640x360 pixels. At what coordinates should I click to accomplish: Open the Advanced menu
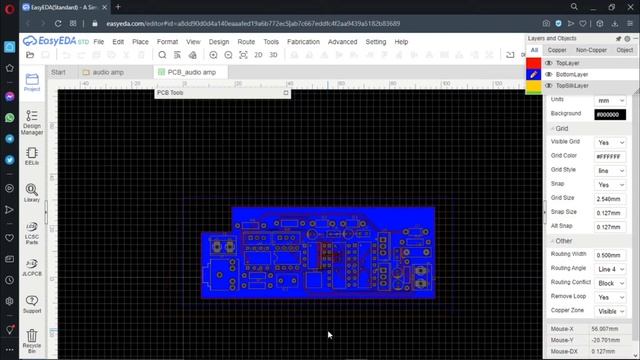[342, 42]
